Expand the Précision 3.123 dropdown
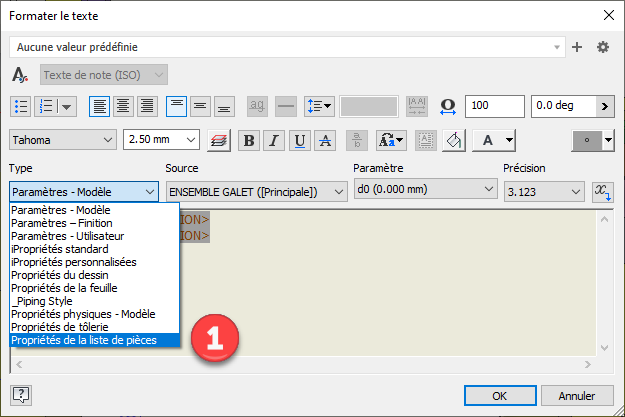The image size is (625, 417). (543, 191)
